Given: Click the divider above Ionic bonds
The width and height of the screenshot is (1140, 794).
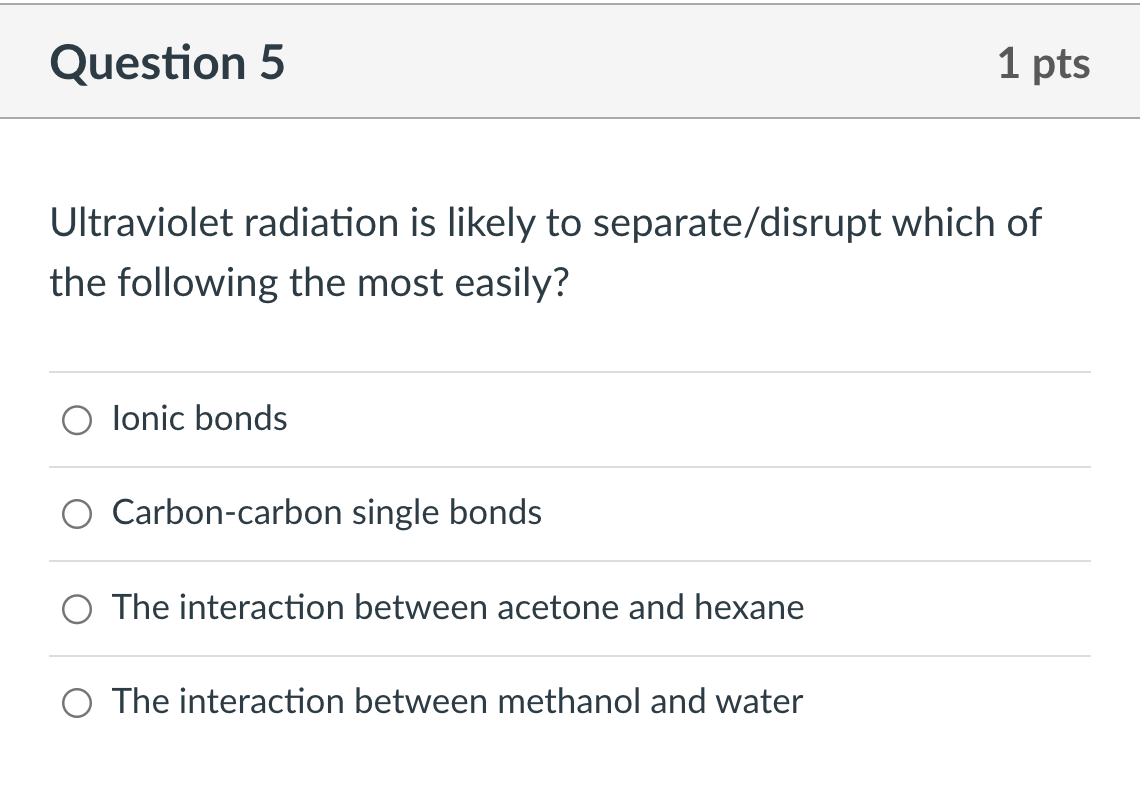Looking at the screenshot, I should point(569,371).
